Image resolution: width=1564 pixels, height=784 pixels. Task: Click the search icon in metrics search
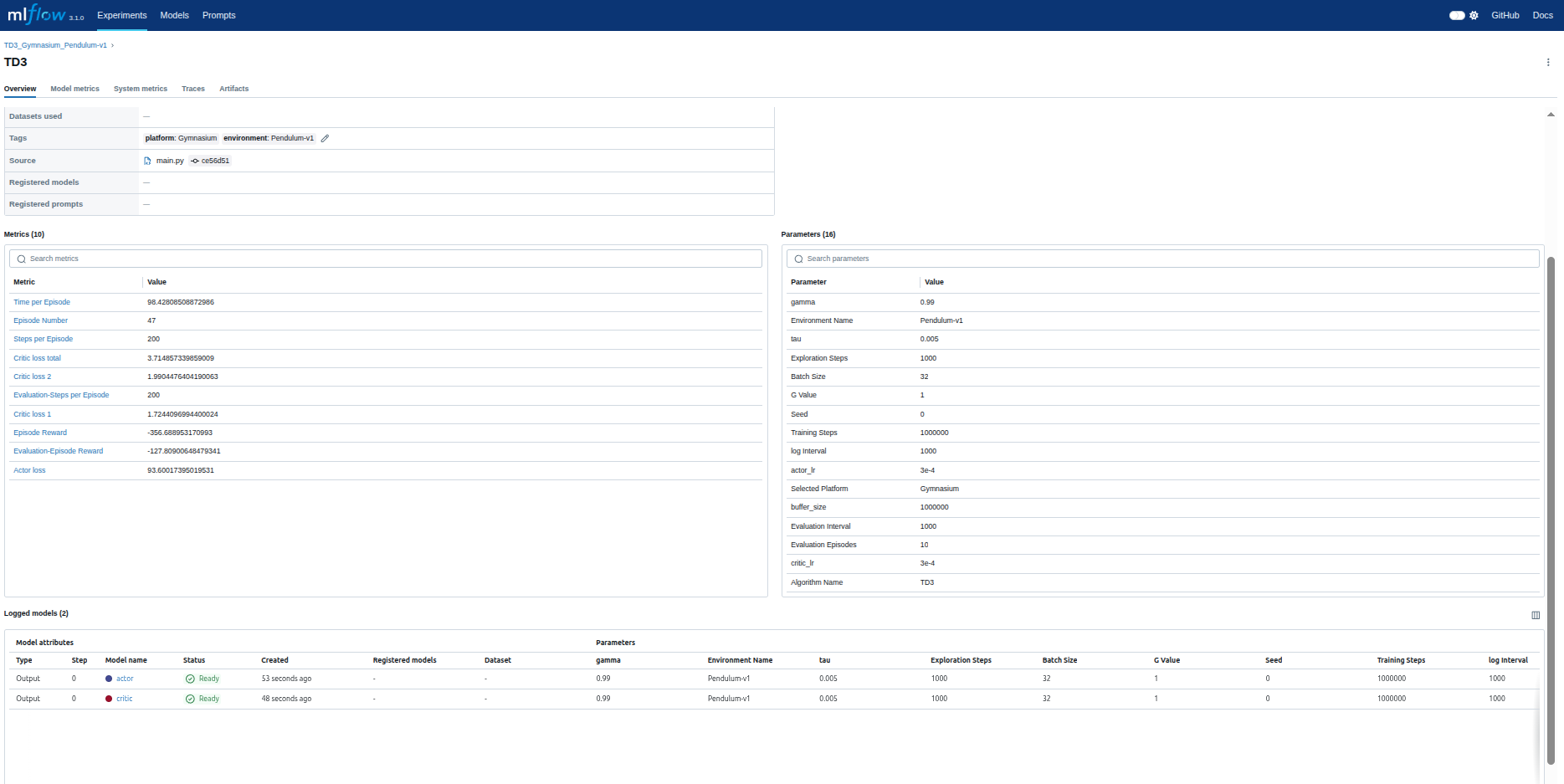click(x=22, y=259)
